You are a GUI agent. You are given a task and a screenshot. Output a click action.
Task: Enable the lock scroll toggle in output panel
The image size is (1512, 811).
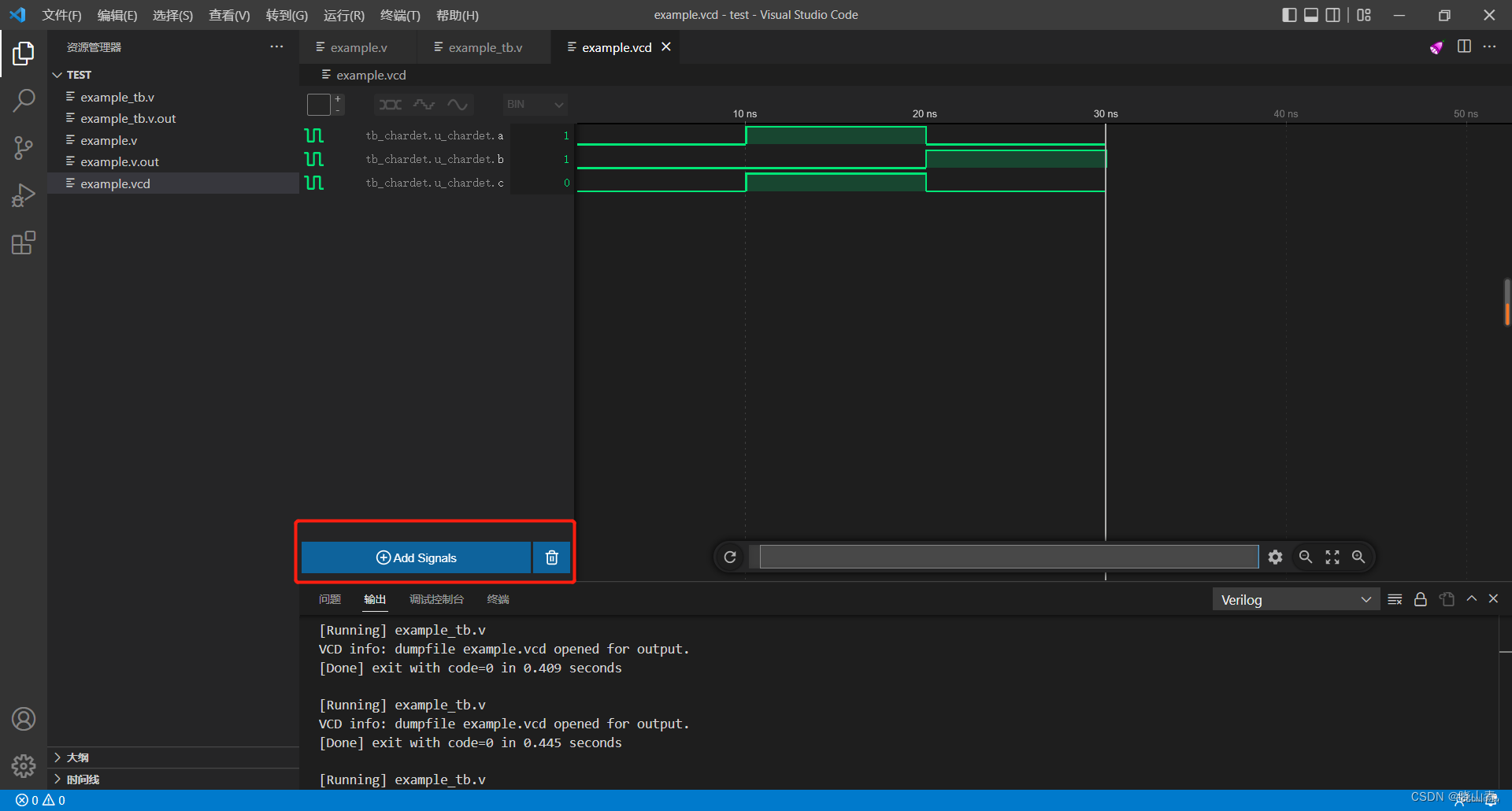pyautogui.click(x=1421, y=598)
